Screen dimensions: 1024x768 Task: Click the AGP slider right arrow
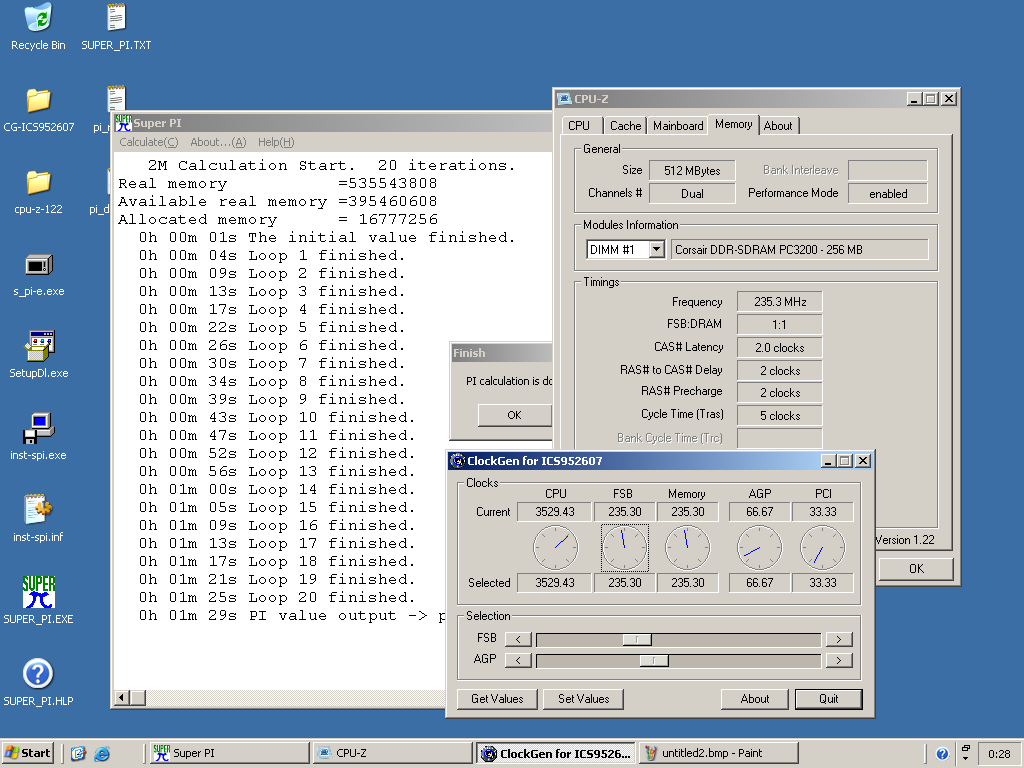coord(839,660)
